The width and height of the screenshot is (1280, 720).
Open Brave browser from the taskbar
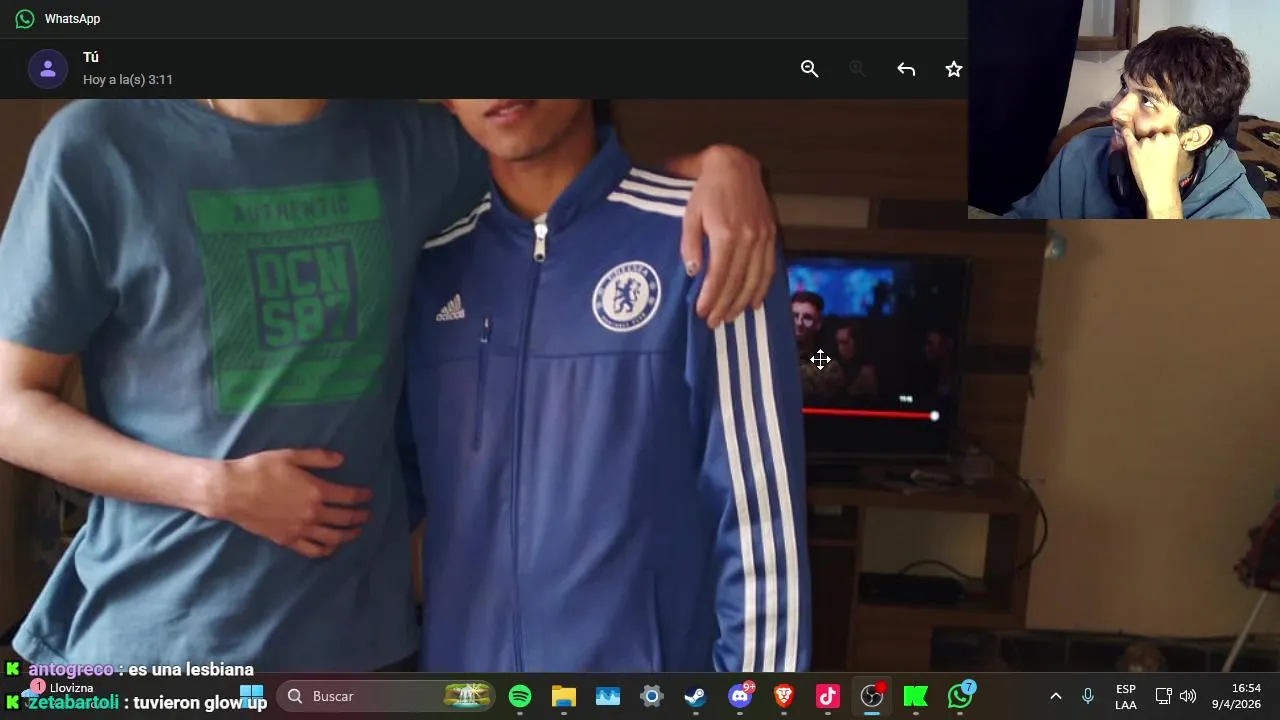point(784,696)
